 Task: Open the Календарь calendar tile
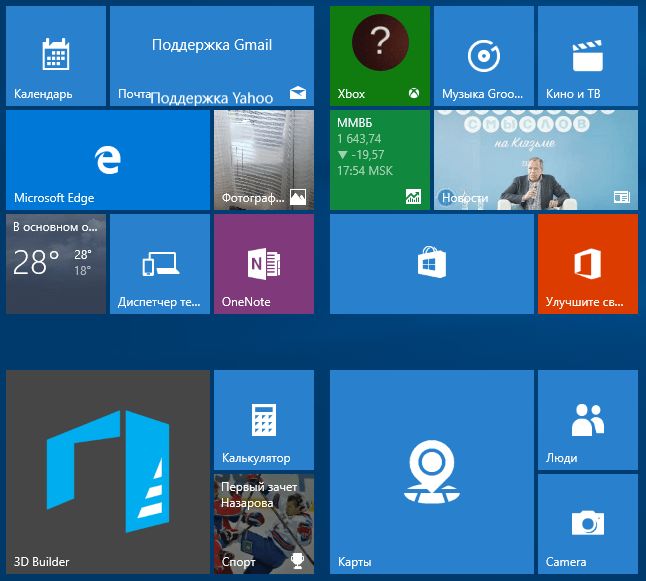(x=56, y=56)
